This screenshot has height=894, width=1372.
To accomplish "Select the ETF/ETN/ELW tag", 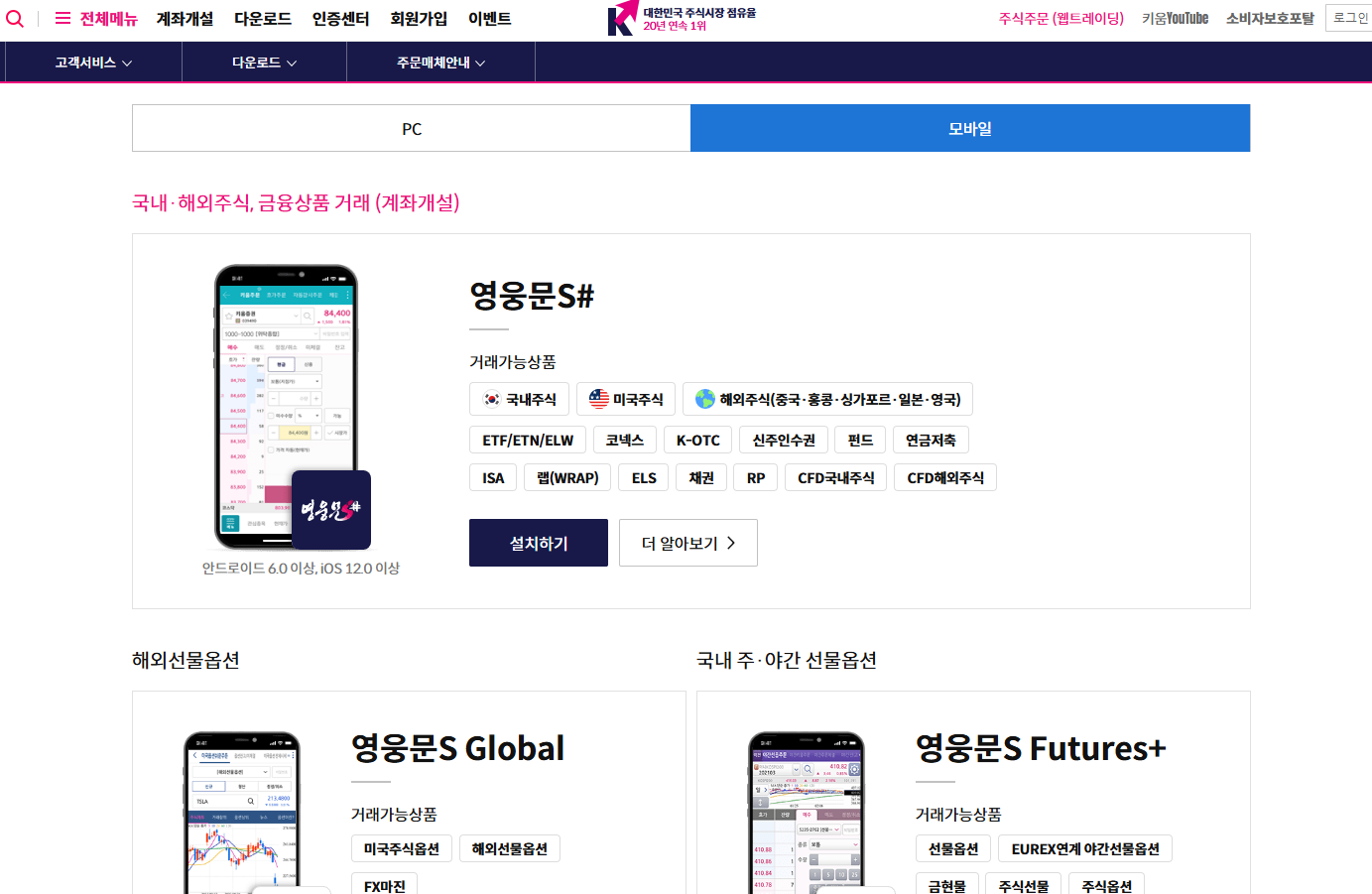I will tap(528, 440).
